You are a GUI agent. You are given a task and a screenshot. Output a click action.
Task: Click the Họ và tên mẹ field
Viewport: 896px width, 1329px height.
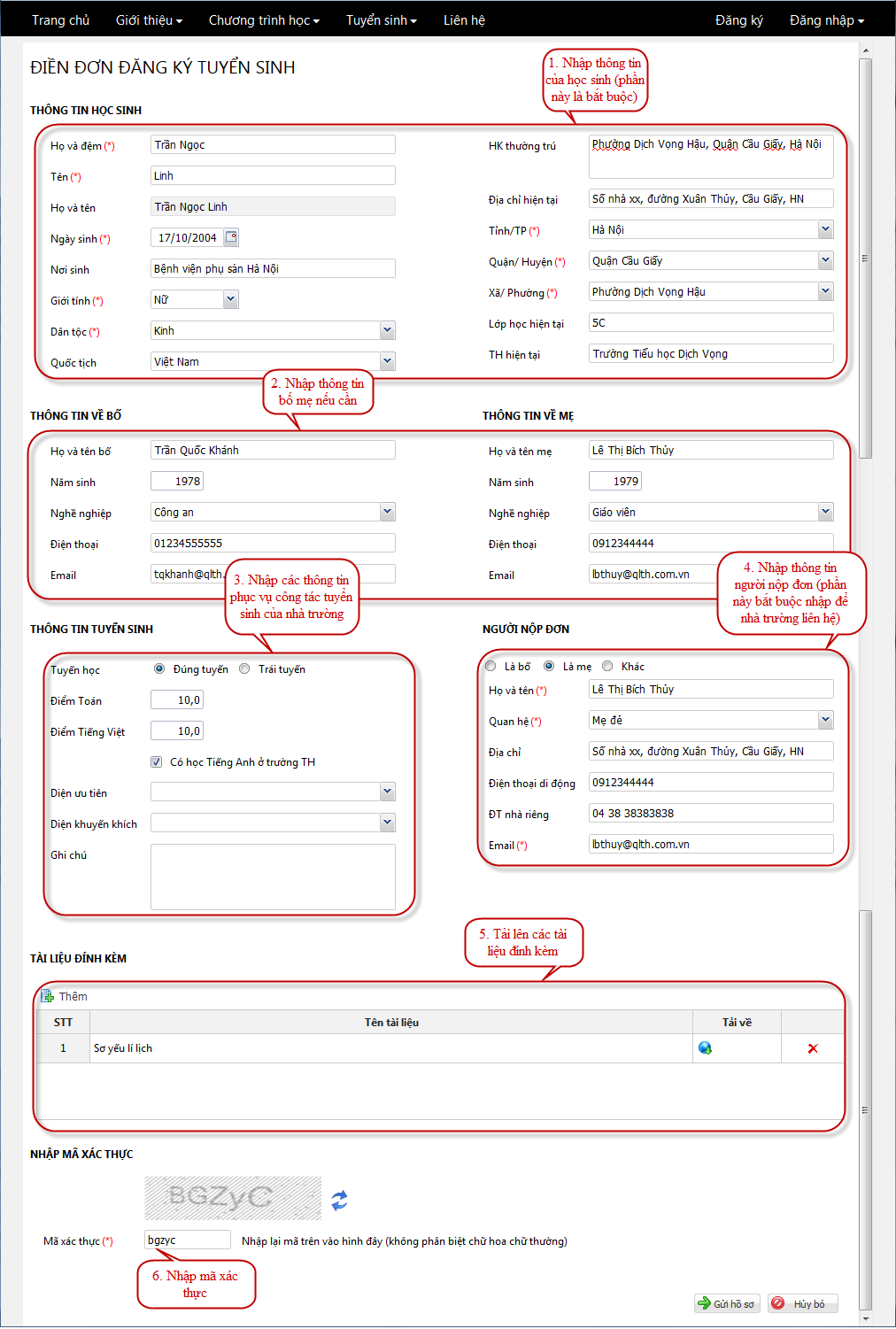pos(711,450)
